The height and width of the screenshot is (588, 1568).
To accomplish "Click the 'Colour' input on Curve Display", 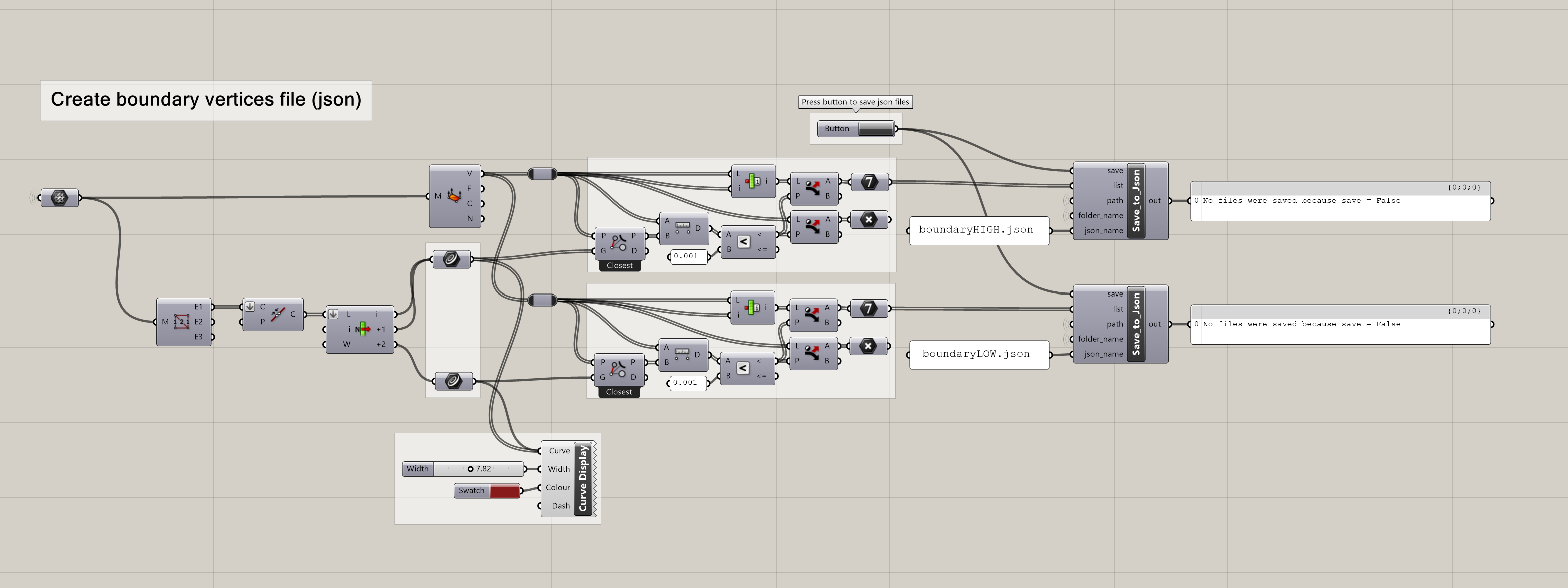I will click(x=557, y=487).
